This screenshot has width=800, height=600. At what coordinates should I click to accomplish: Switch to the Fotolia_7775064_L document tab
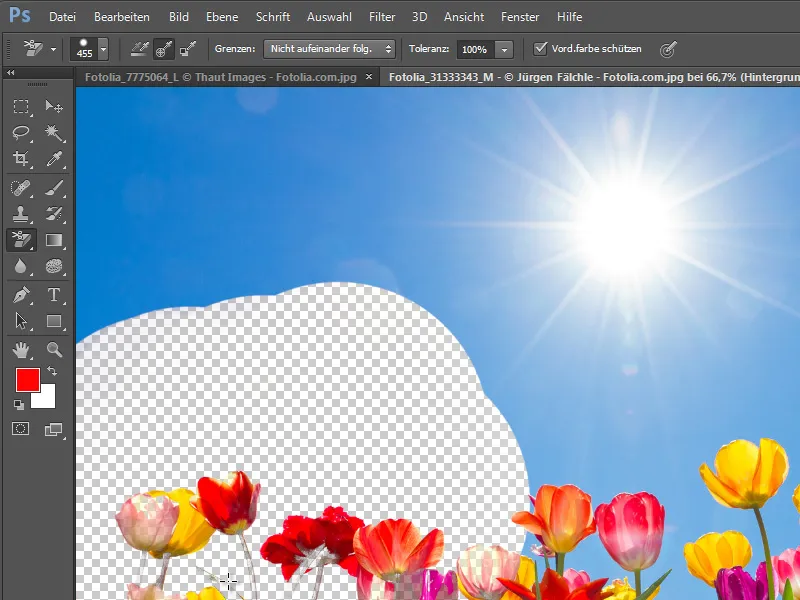tap(222, 77)
